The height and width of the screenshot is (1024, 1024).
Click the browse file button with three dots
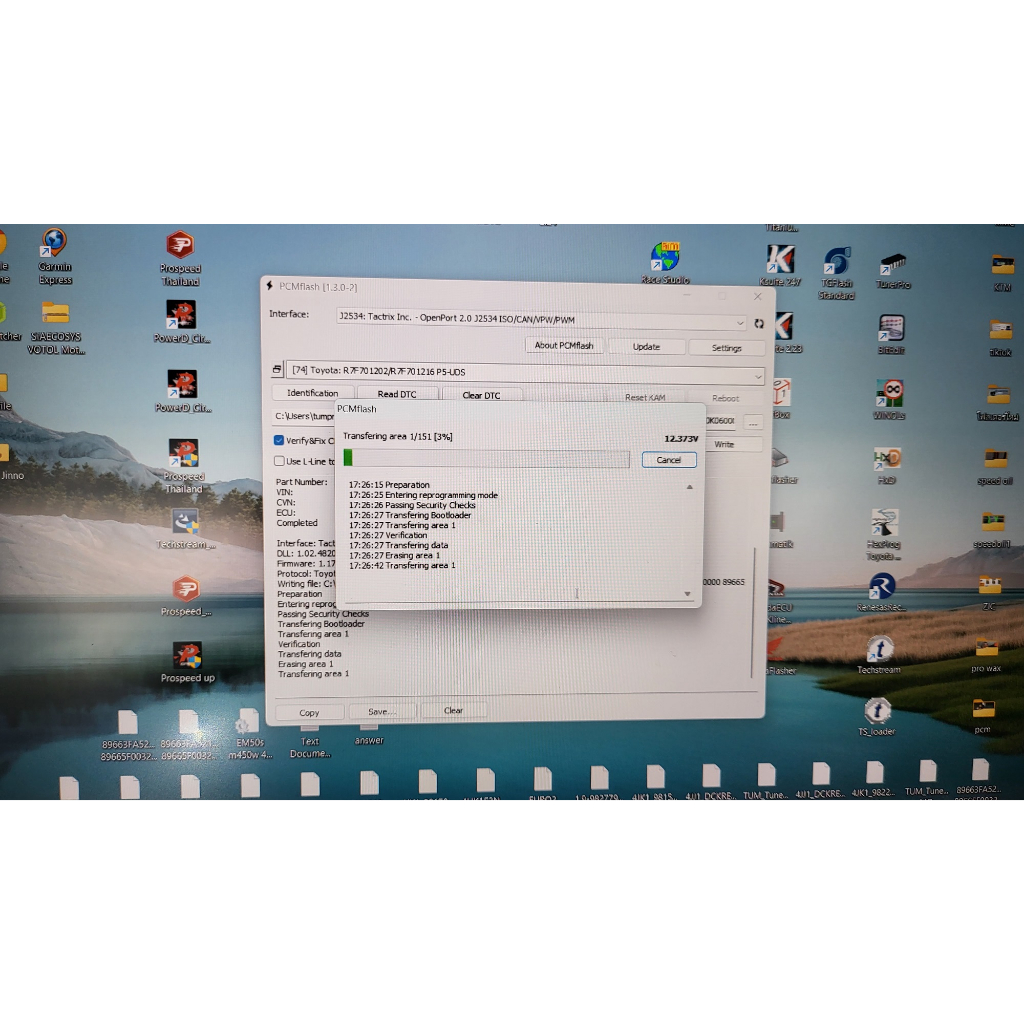(753, 423)
